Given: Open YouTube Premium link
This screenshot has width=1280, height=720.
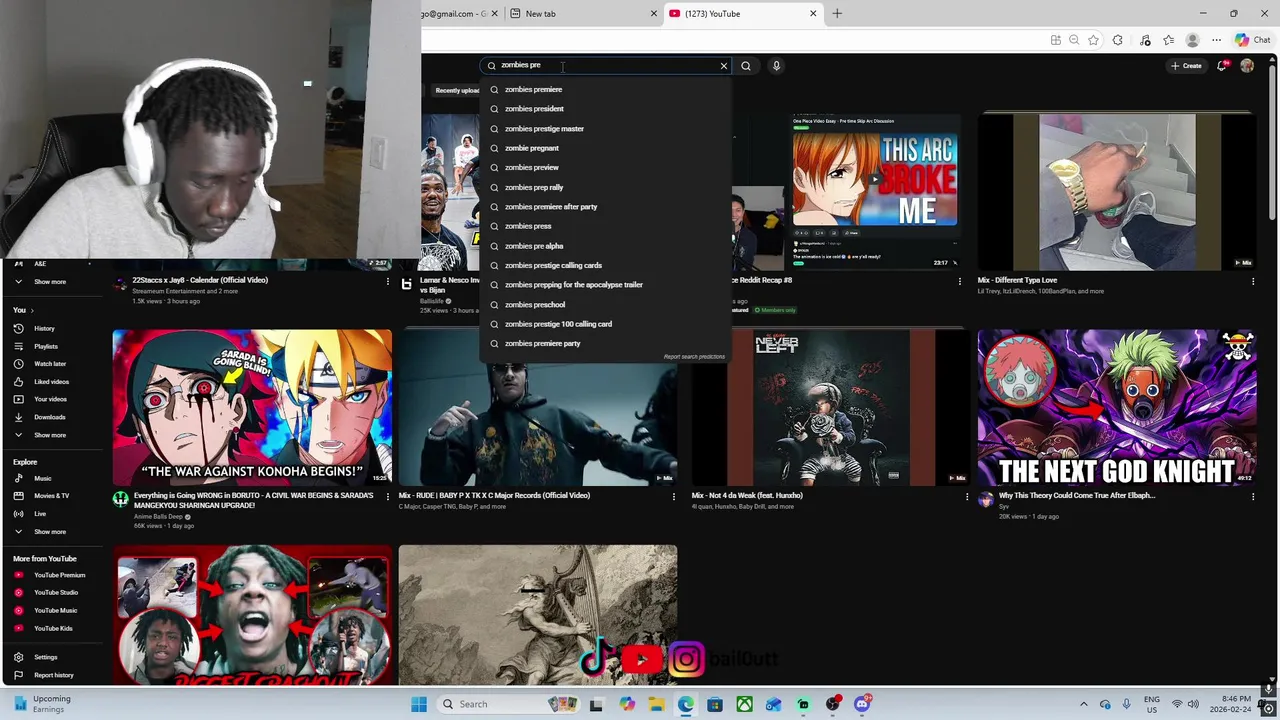Looking at the screenshot, I should [x=59, y=575].
